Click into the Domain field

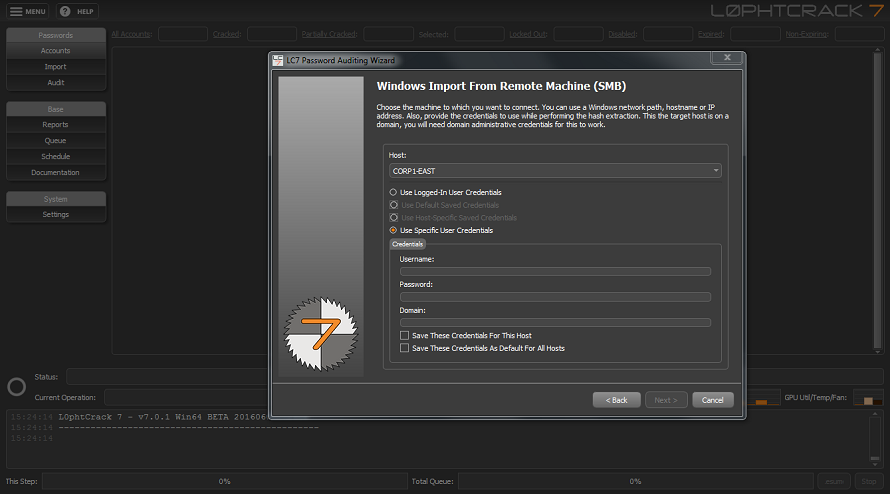pos(555,323)
